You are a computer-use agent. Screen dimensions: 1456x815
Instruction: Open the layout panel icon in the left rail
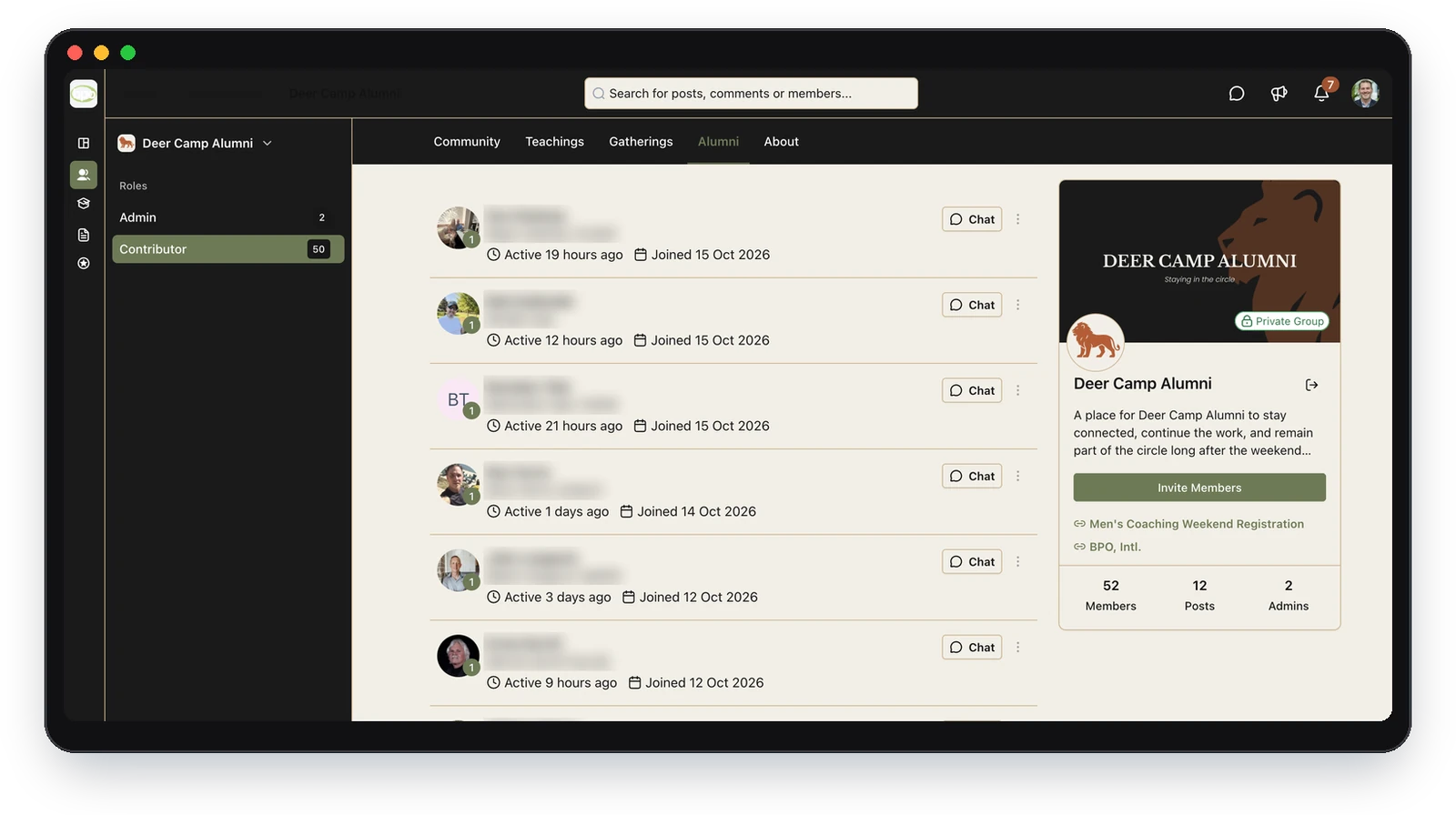pos(84,143)
